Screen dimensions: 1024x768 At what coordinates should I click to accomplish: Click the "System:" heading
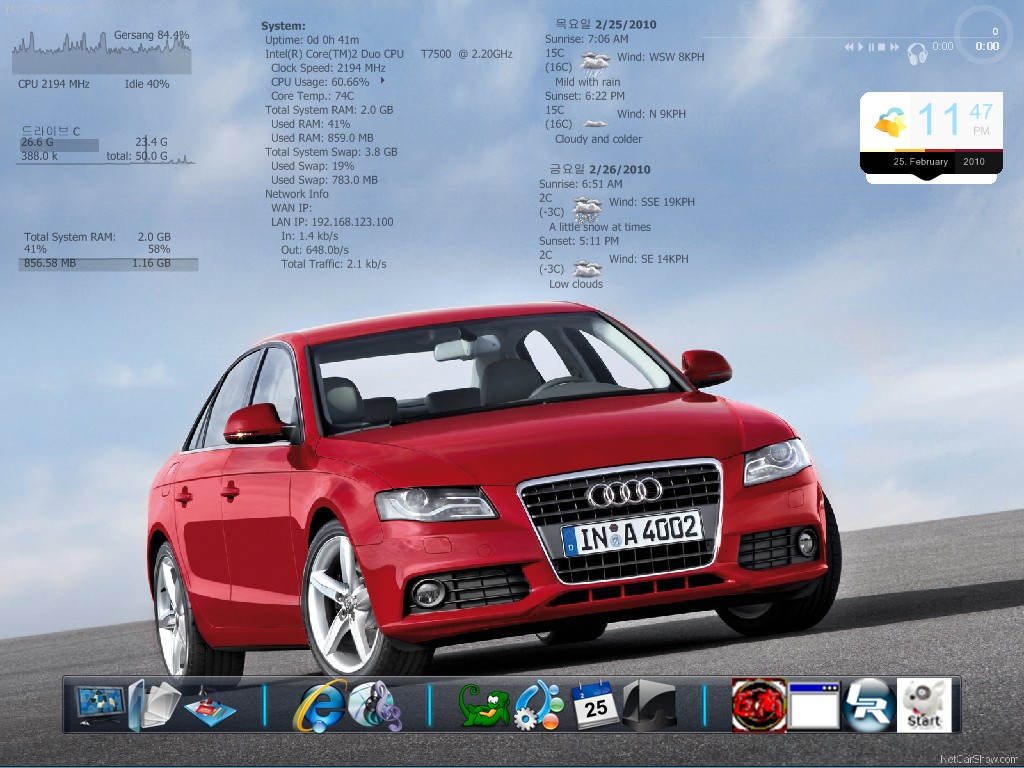click(x=283, y=26)
